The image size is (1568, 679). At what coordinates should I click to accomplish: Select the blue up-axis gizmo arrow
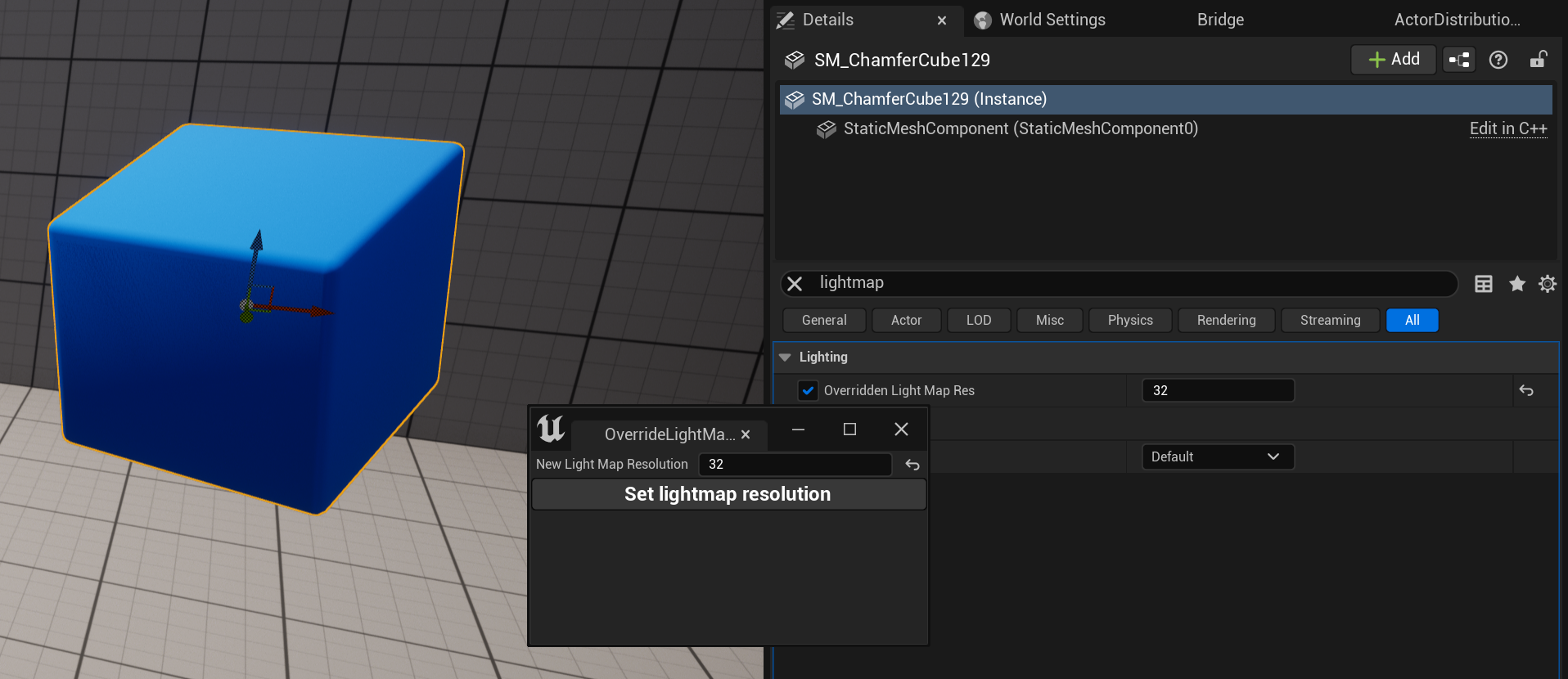pyautogui.click(x=257, y=241)
